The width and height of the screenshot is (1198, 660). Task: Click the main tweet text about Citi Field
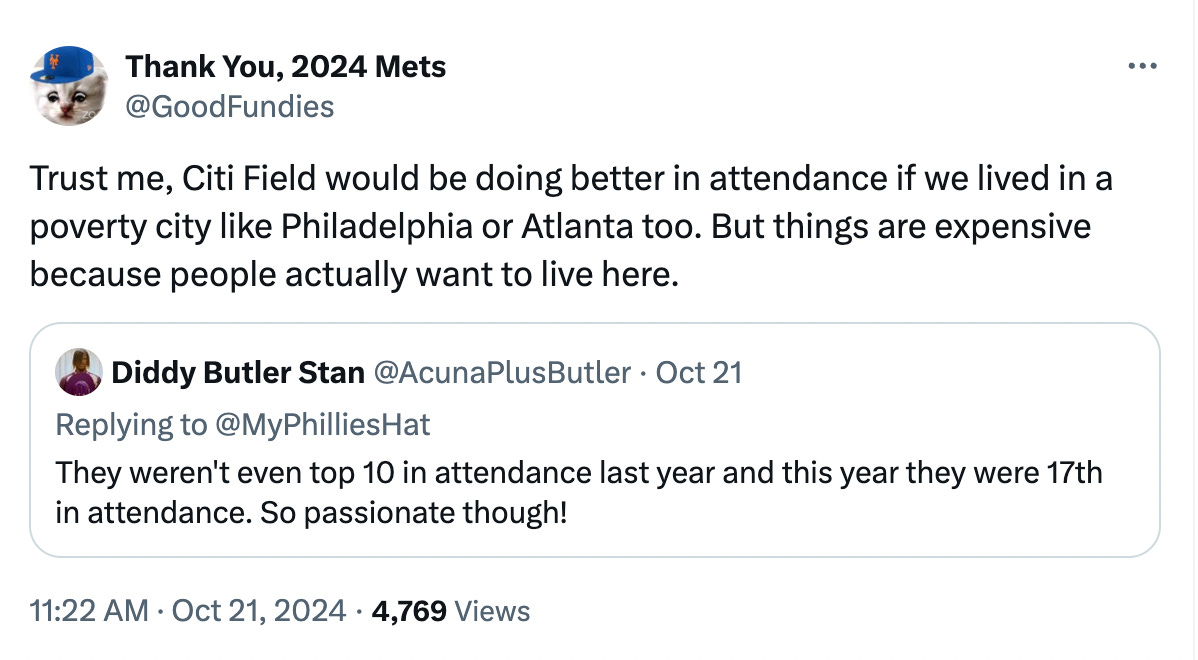click(x=571, y=226)
